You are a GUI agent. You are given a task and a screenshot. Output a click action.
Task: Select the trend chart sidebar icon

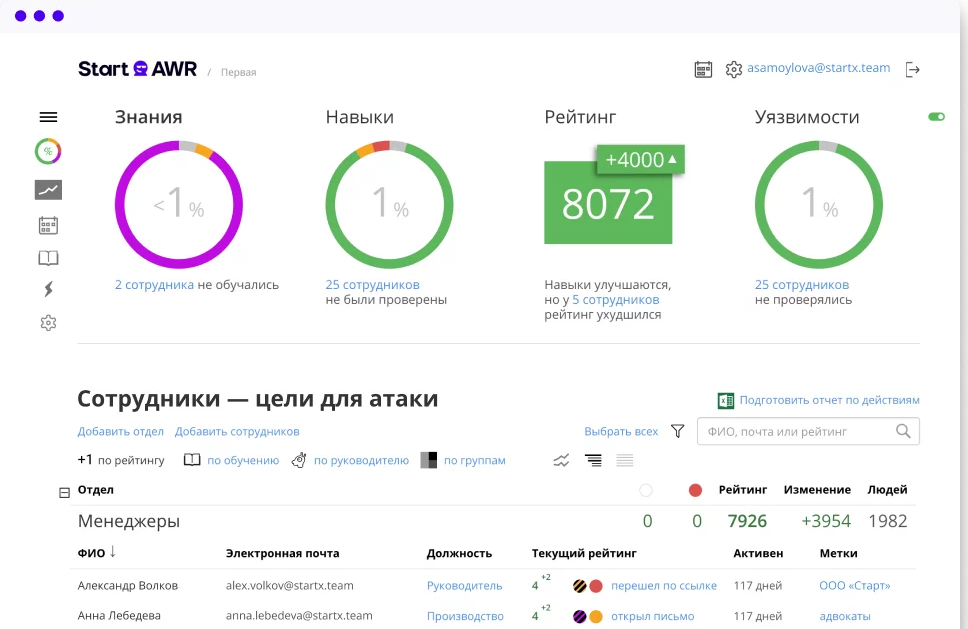pyautogui.click(x=48, y=190)
